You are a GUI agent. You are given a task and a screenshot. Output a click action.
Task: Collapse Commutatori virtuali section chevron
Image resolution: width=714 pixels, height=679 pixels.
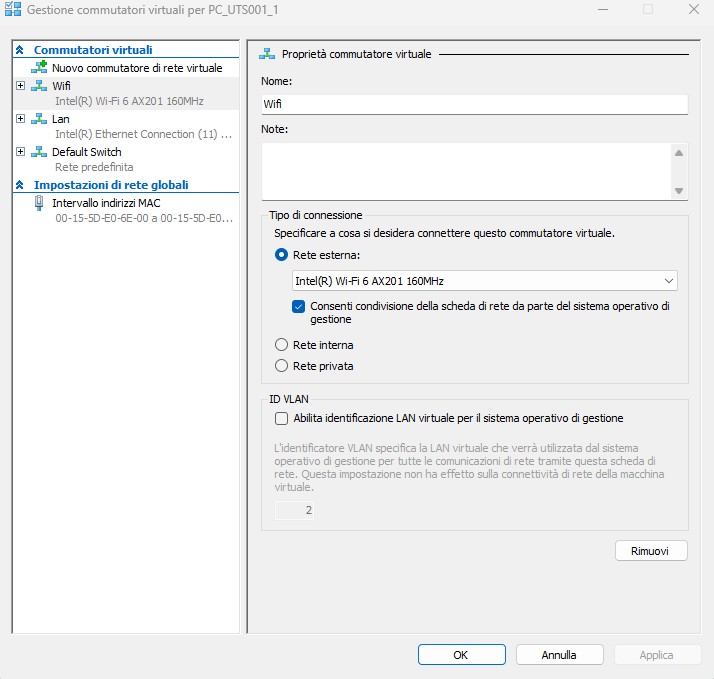click(19, 50)
